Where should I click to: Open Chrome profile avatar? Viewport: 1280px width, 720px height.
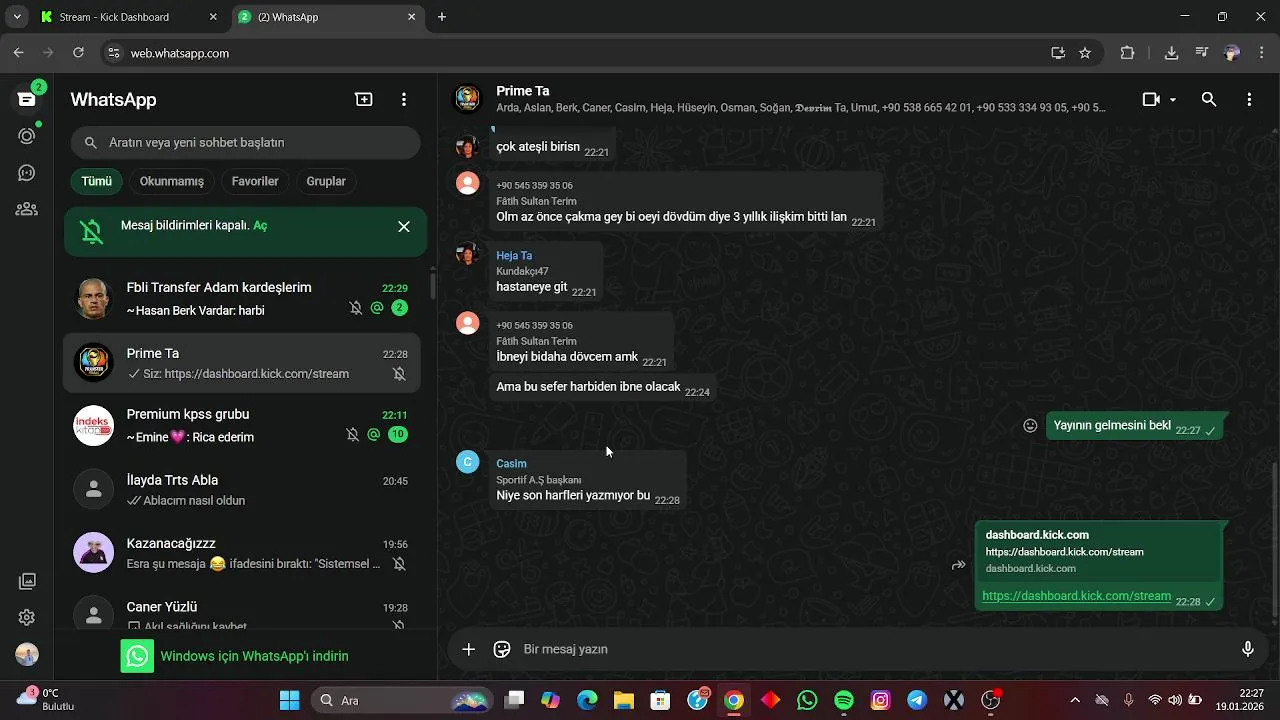click(x=1232, y=53)
